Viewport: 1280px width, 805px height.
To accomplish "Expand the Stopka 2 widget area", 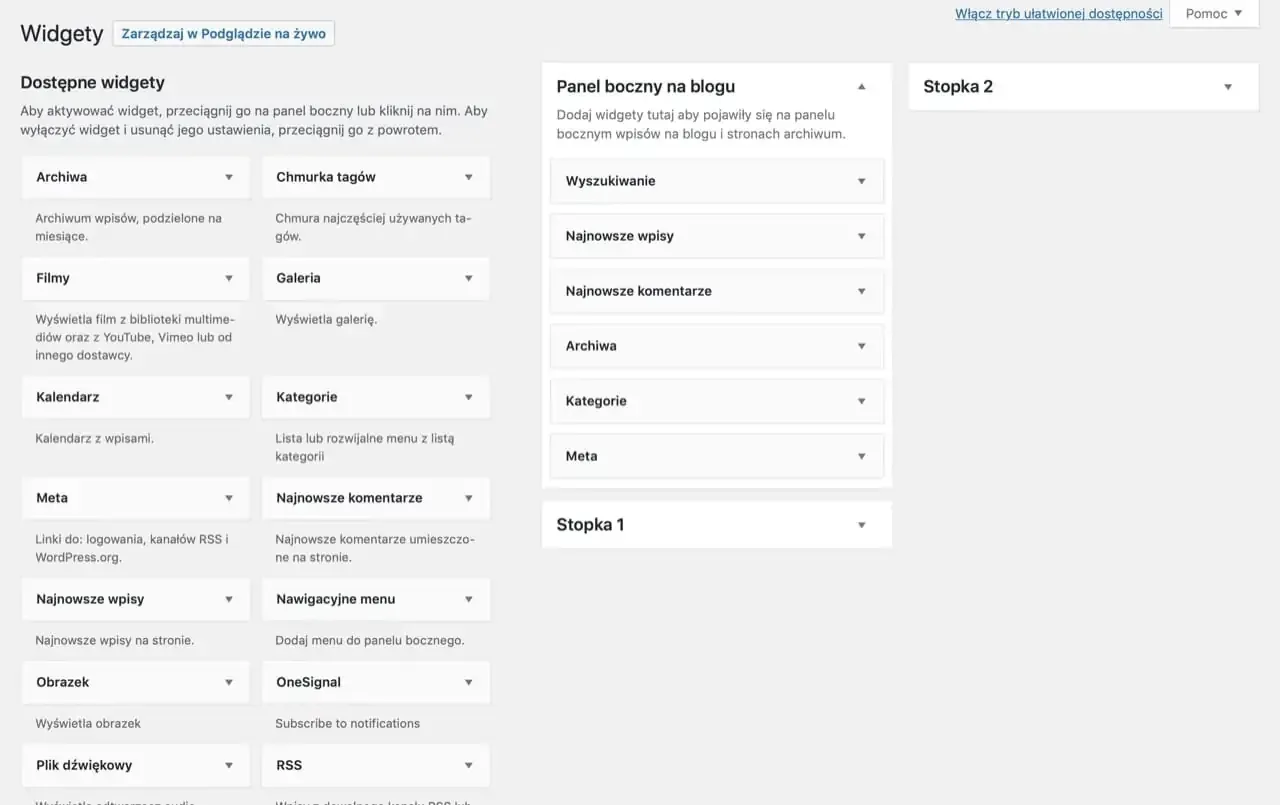I will [x=1228, y=87].
